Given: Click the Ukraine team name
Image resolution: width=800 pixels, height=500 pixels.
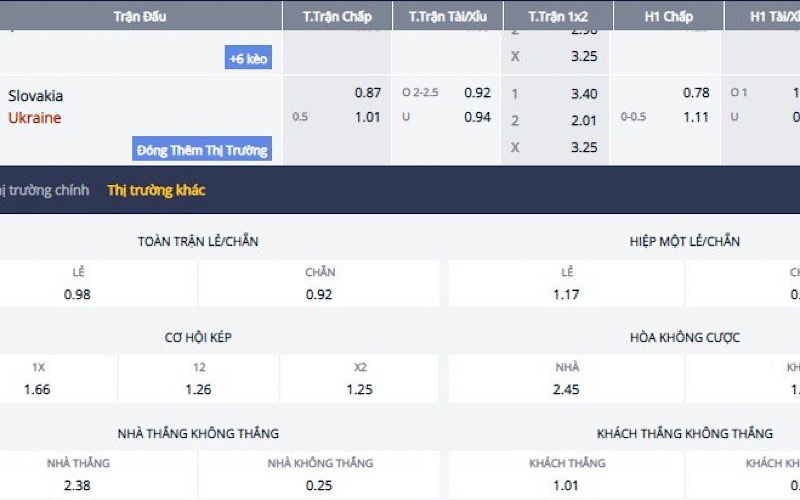Looking at the screenshot, I should pos(35,118).
